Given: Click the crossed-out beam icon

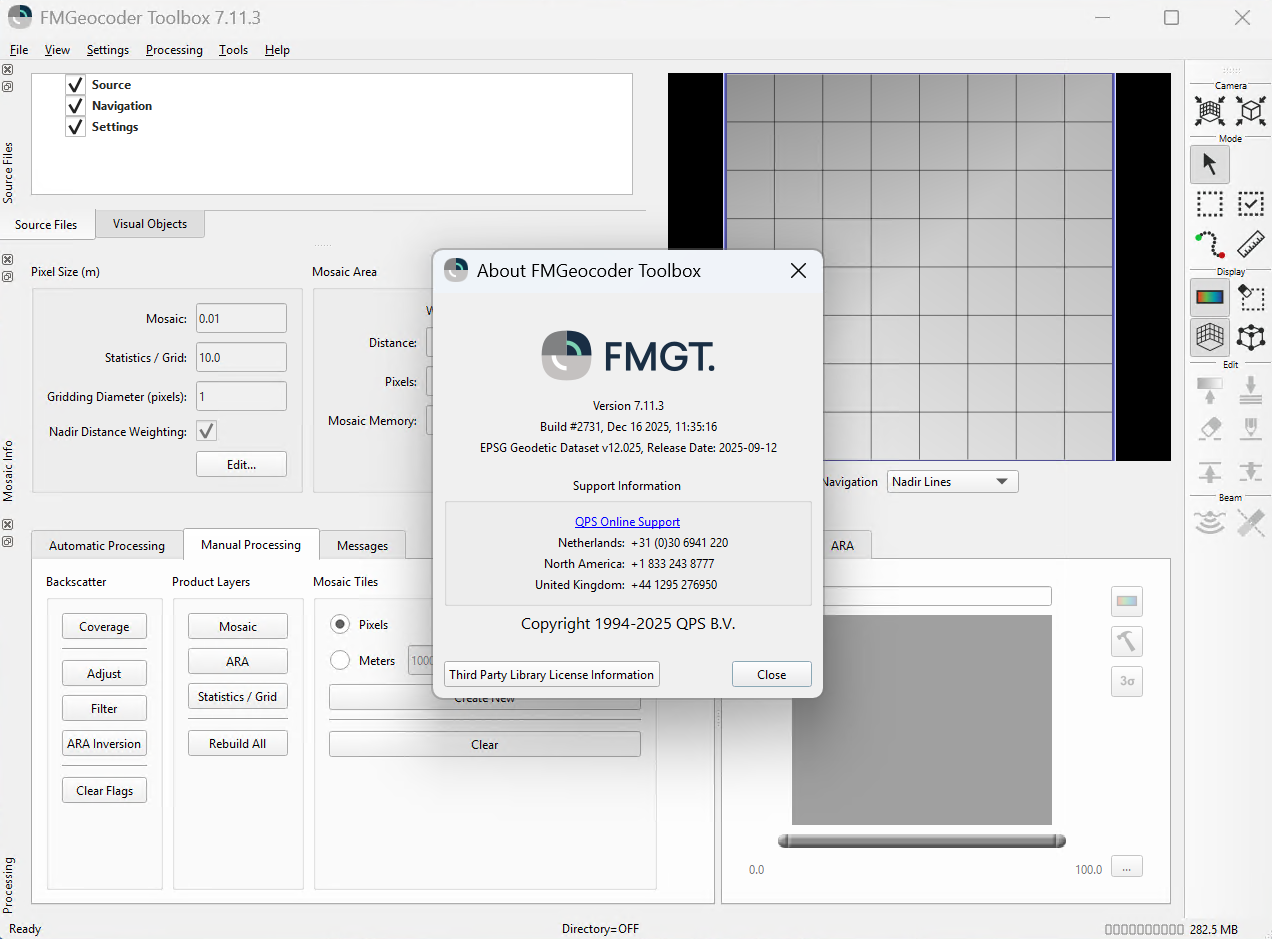Looking at the screenshot, I should (x=1251, y=522).
